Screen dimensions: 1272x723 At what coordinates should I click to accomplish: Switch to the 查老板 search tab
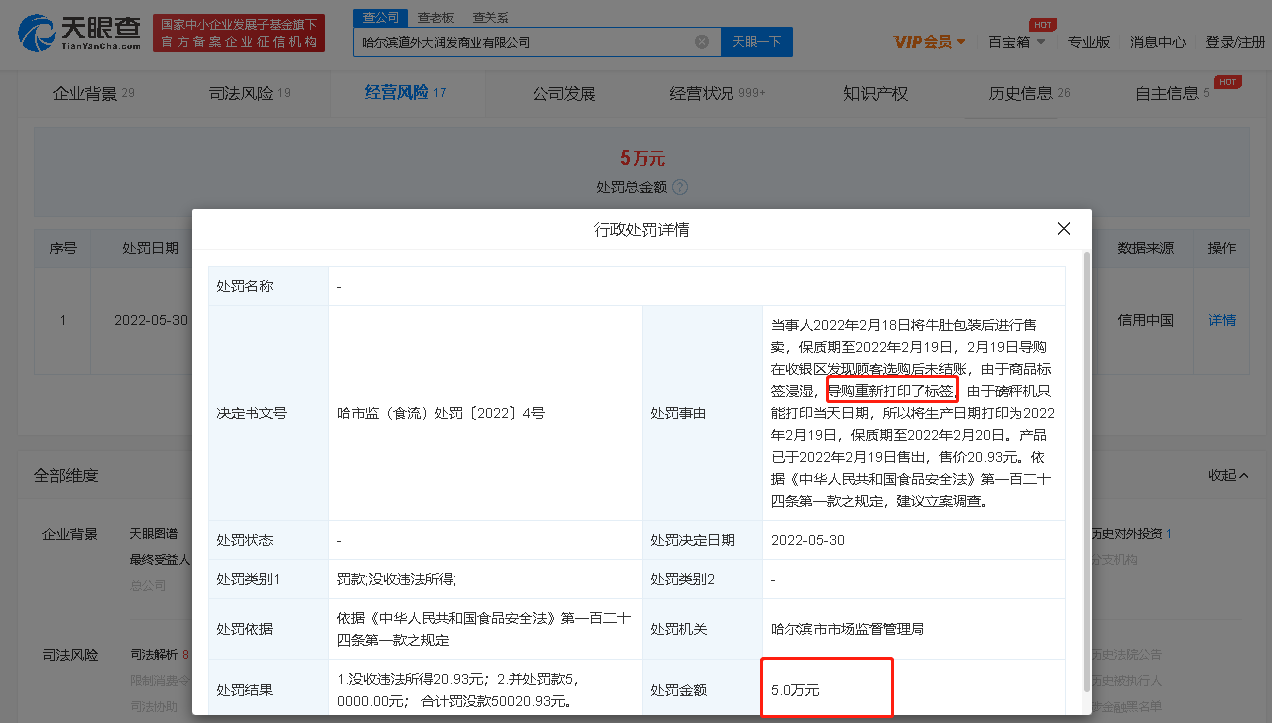[435, 17]
